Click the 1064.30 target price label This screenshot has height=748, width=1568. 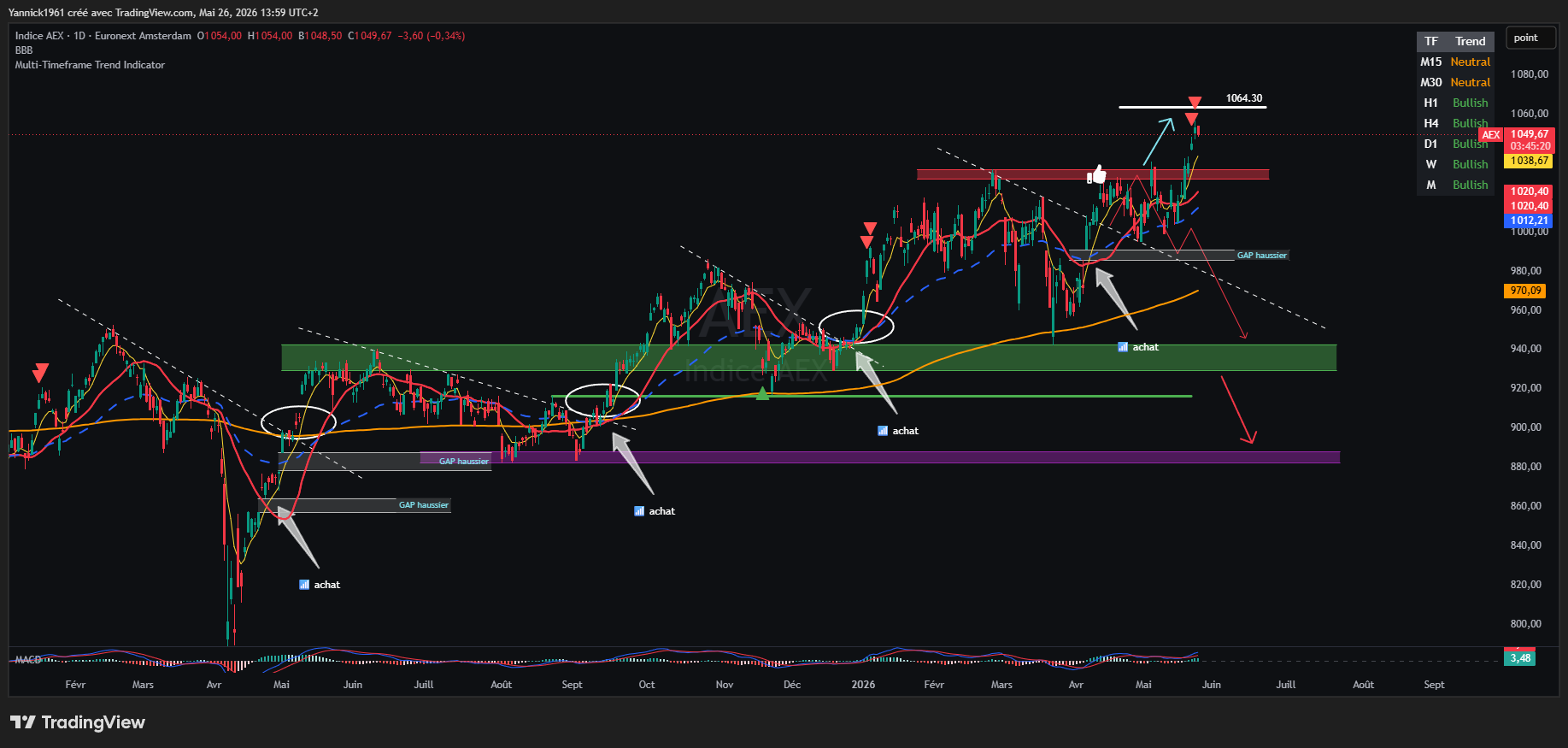click(x=1244, y=98)
